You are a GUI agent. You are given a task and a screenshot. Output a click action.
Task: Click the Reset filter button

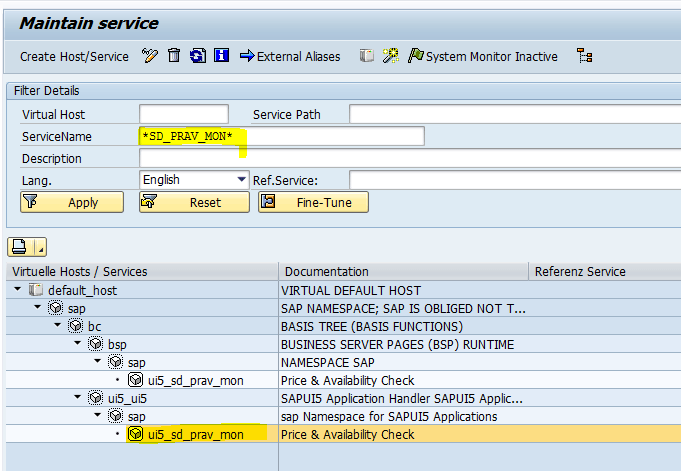pos(195,202)
